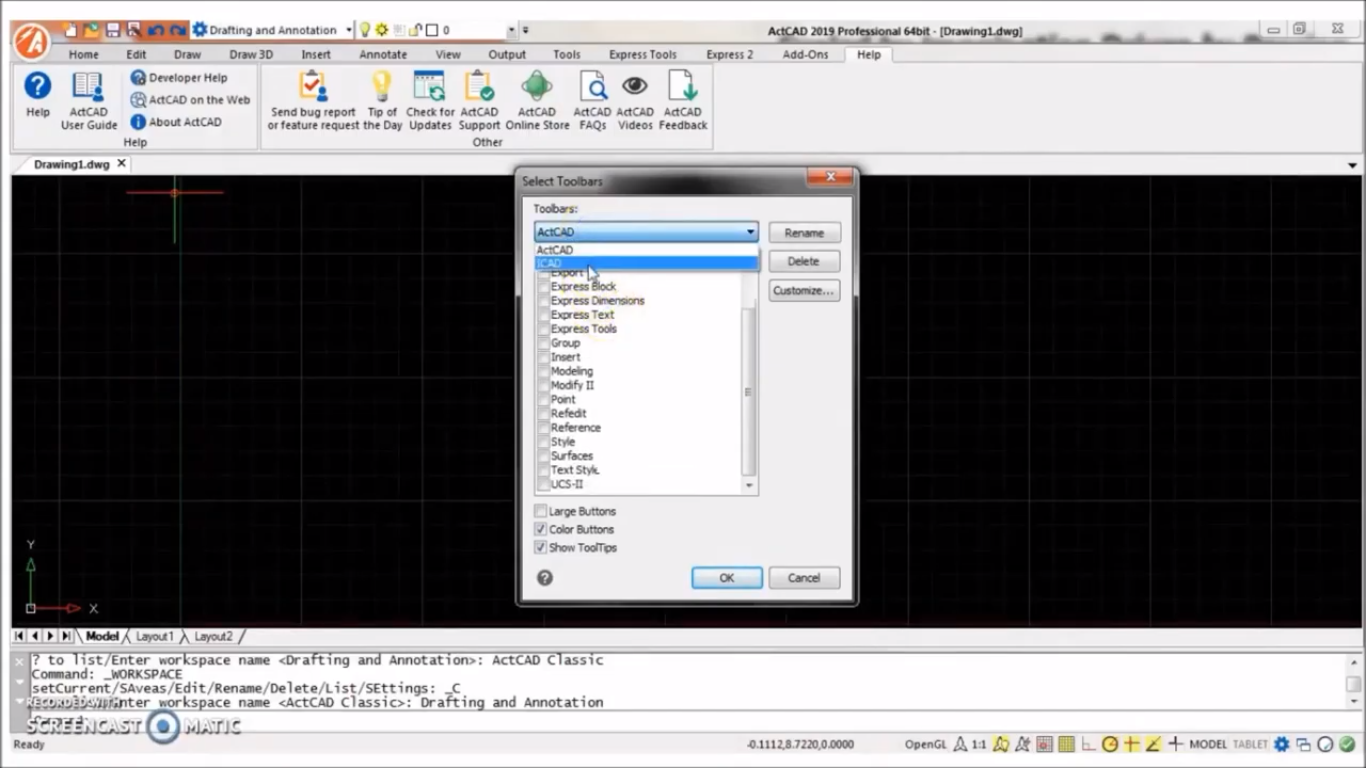Check the UCS-II toolbar checkbox
The image size is (1366, 768).
click(x=544, y=484)
